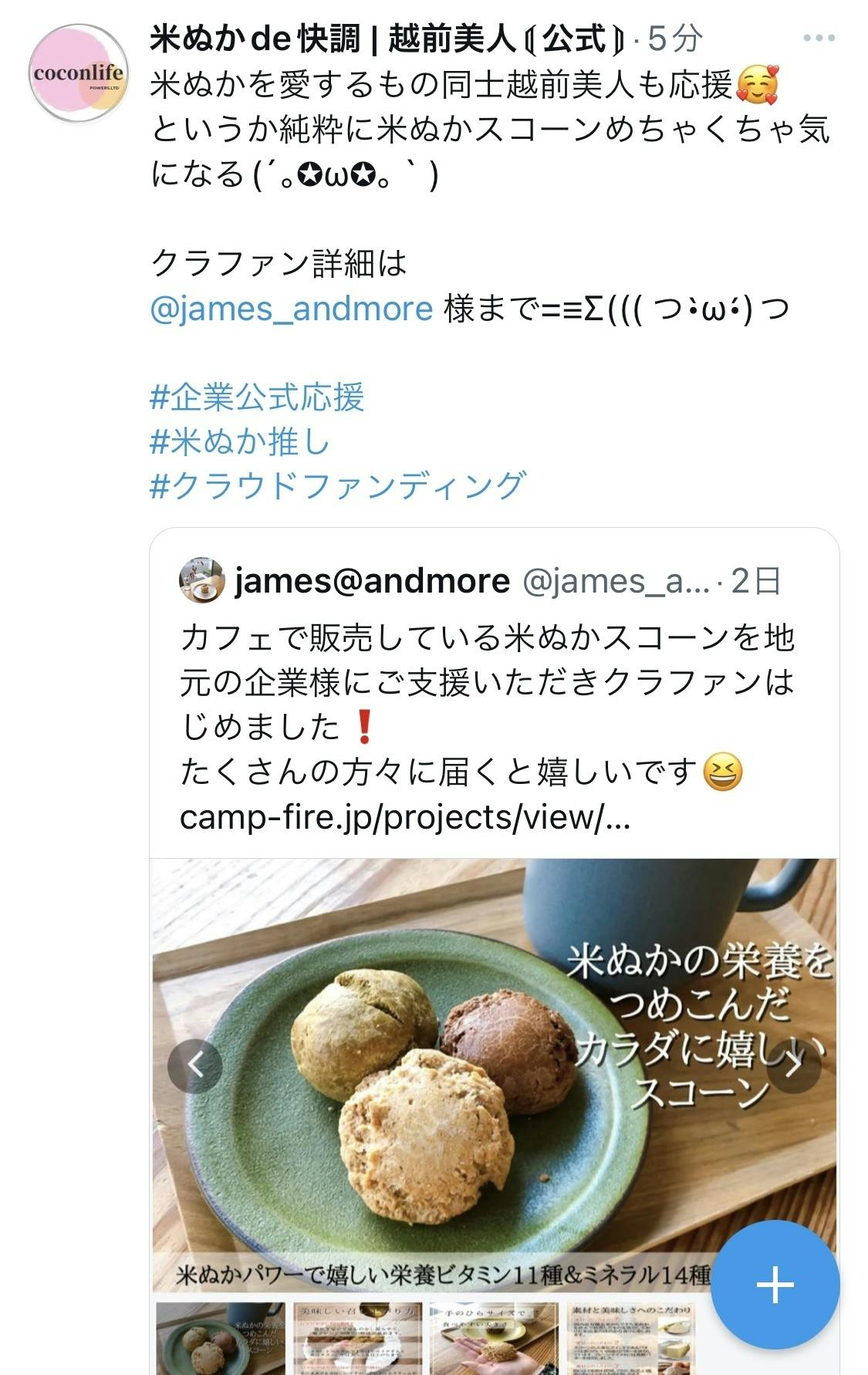
Task: Tap the blue compose tweet plus button
Action: [775, 1285]
